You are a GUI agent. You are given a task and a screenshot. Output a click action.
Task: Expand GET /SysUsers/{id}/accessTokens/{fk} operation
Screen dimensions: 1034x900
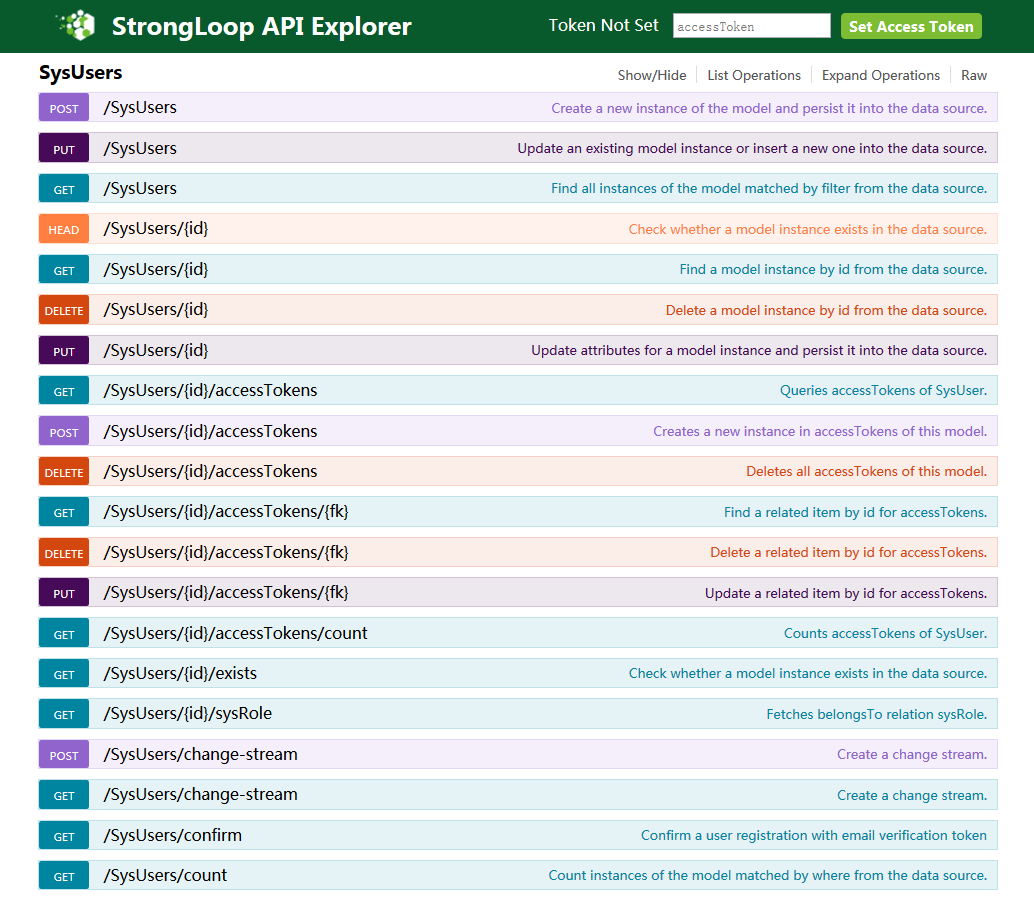[x=226, y=512]
